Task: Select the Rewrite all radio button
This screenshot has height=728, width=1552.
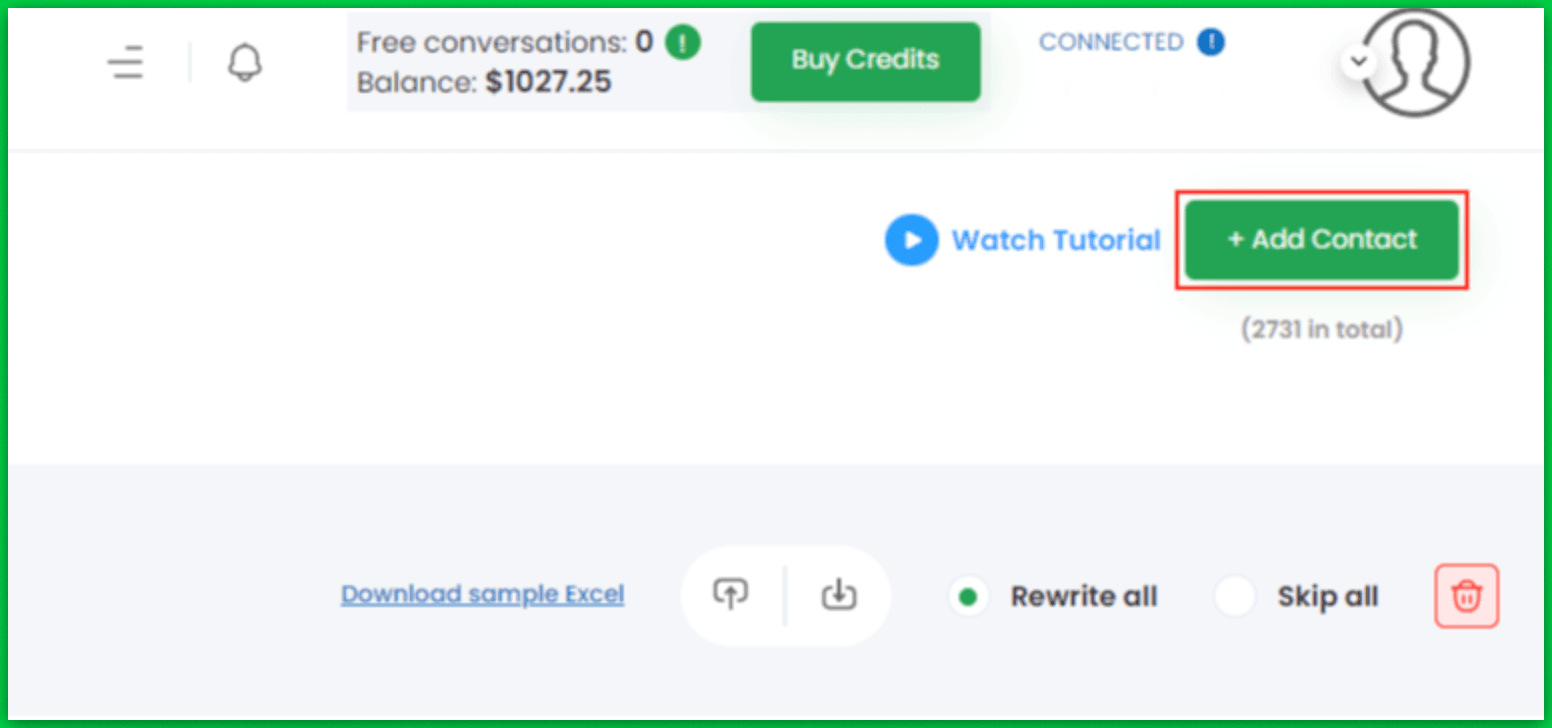Action: [967, 597]
